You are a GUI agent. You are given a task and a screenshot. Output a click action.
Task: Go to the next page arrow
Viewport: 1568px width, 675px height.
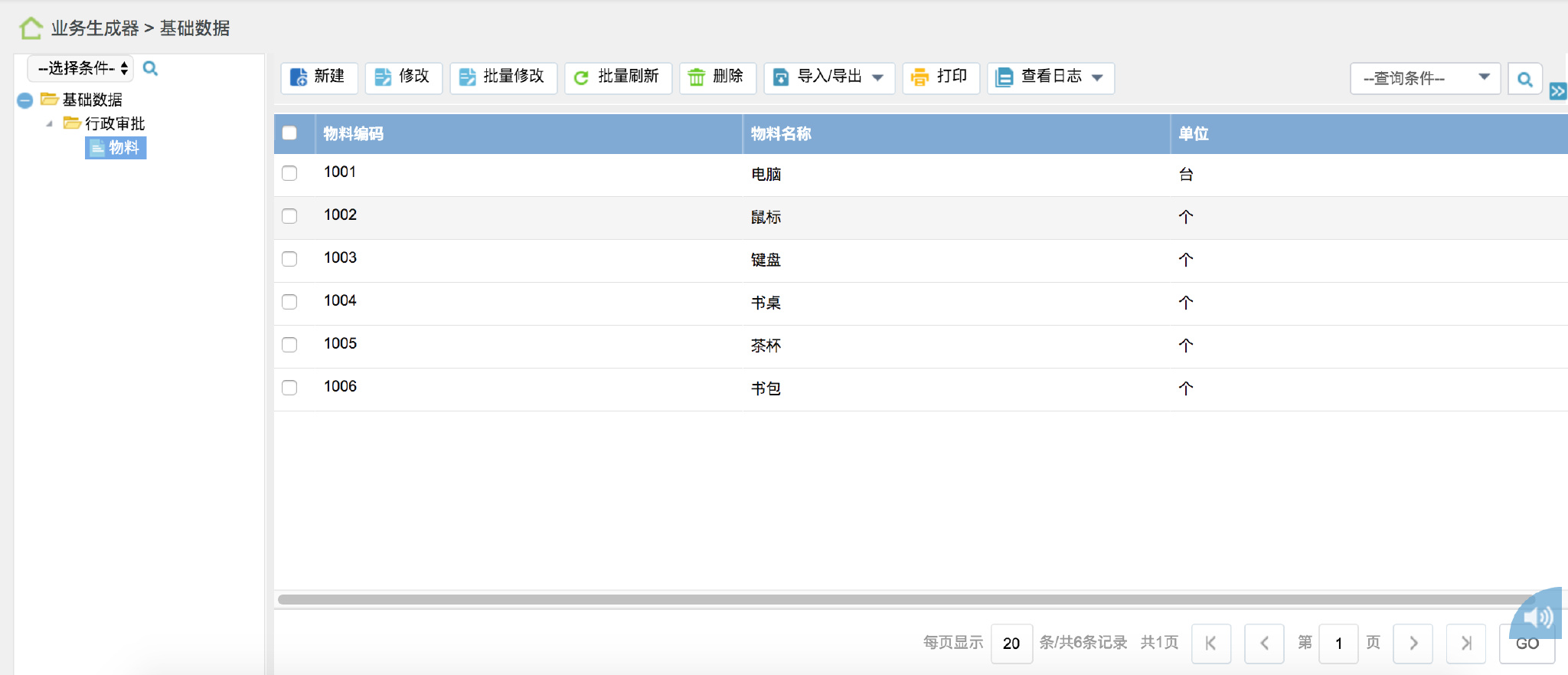tap(1413, 643)
